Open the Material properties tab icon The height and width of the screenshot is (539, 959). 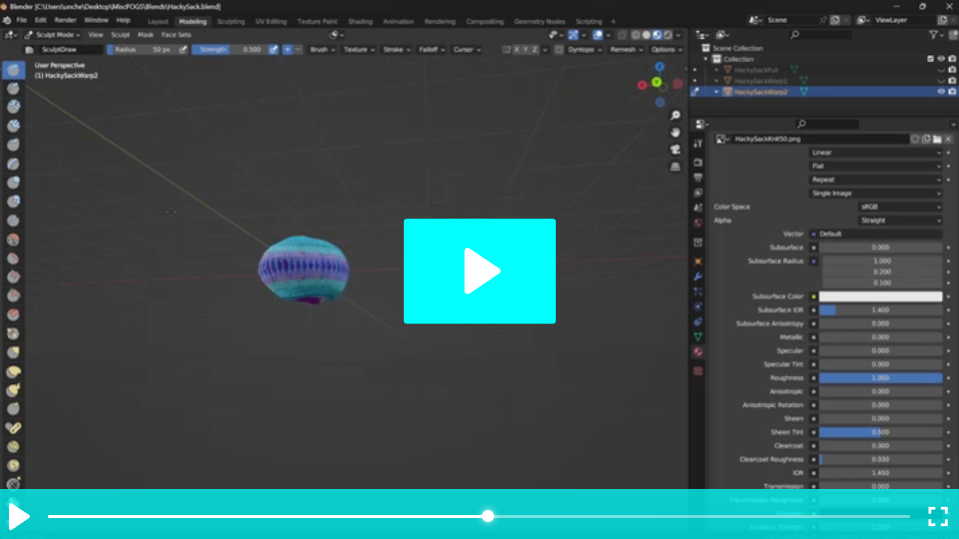click(x=698, y=352)
